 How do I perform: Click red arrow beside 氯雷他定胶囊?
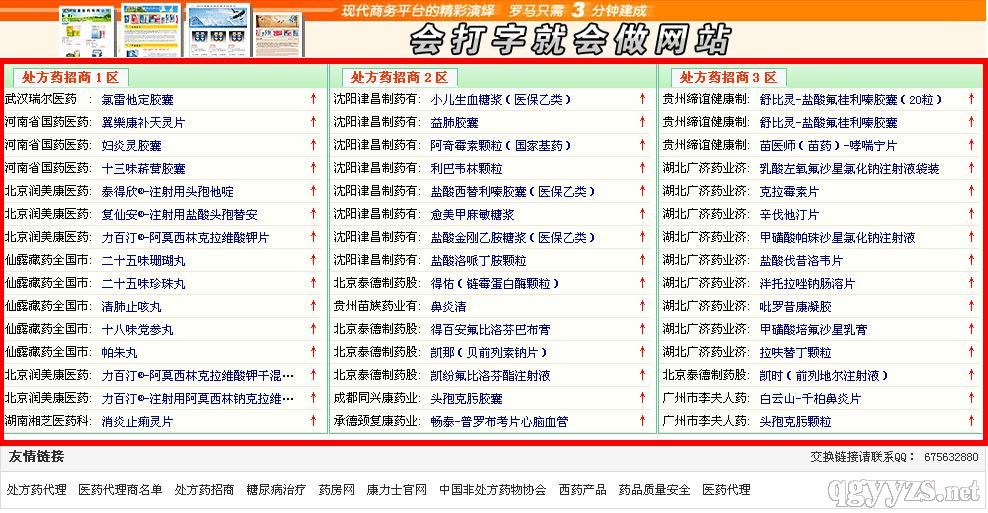coord(313,99)
